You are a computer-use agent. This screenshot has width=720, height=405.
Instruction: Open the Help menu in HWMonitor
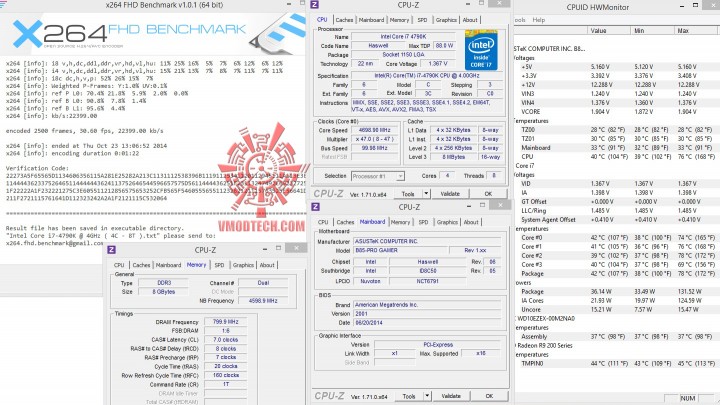[x=539, y=20]
